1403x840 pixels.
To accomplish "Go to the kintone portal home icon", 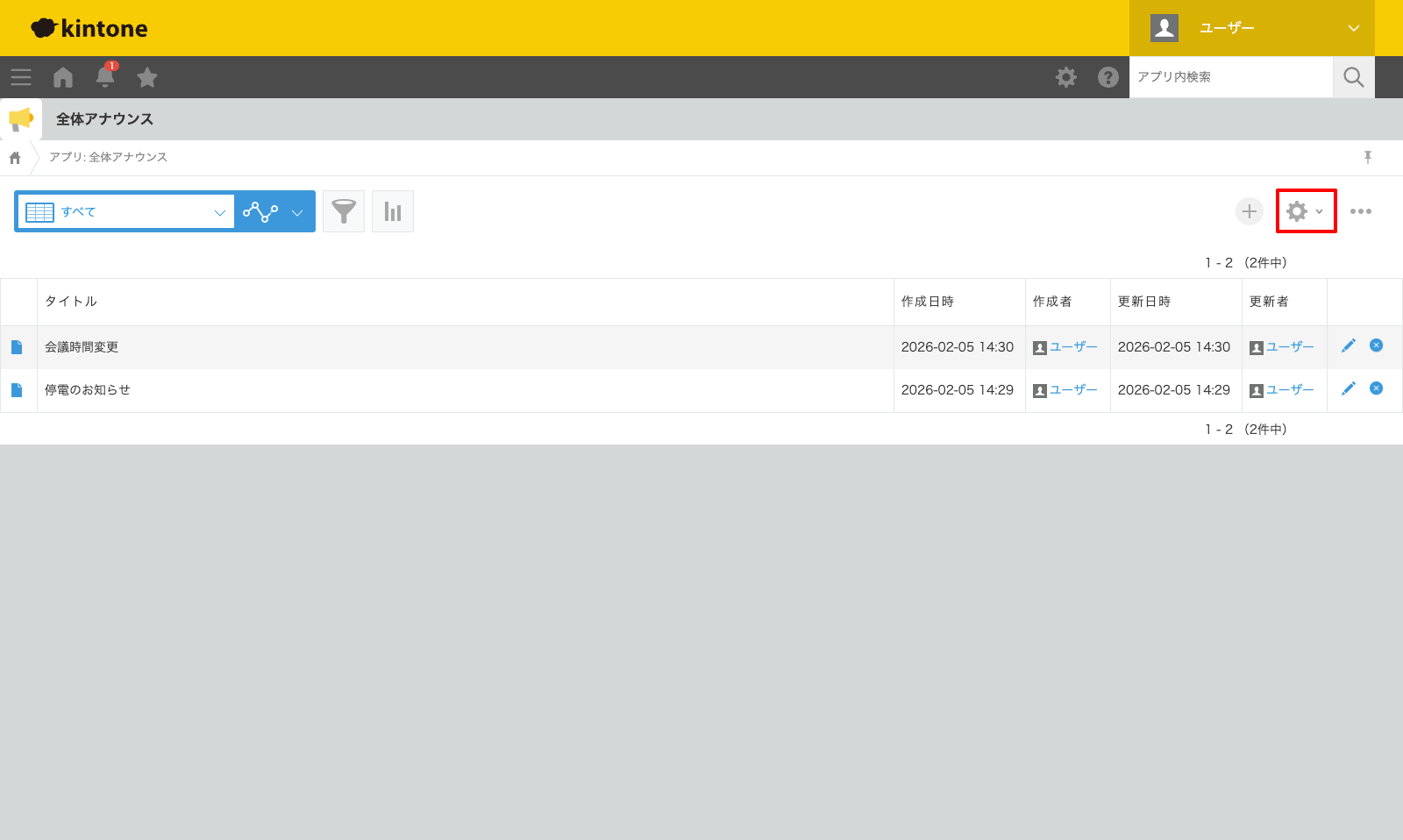I will (x=63, y=77).
